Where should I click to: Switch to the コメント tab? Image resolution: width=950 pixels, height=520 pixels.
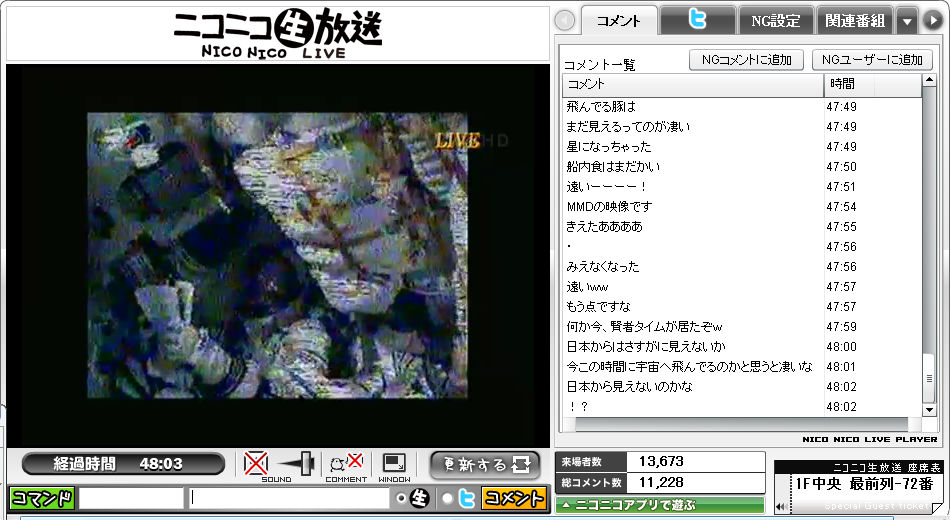click(619, 21)
